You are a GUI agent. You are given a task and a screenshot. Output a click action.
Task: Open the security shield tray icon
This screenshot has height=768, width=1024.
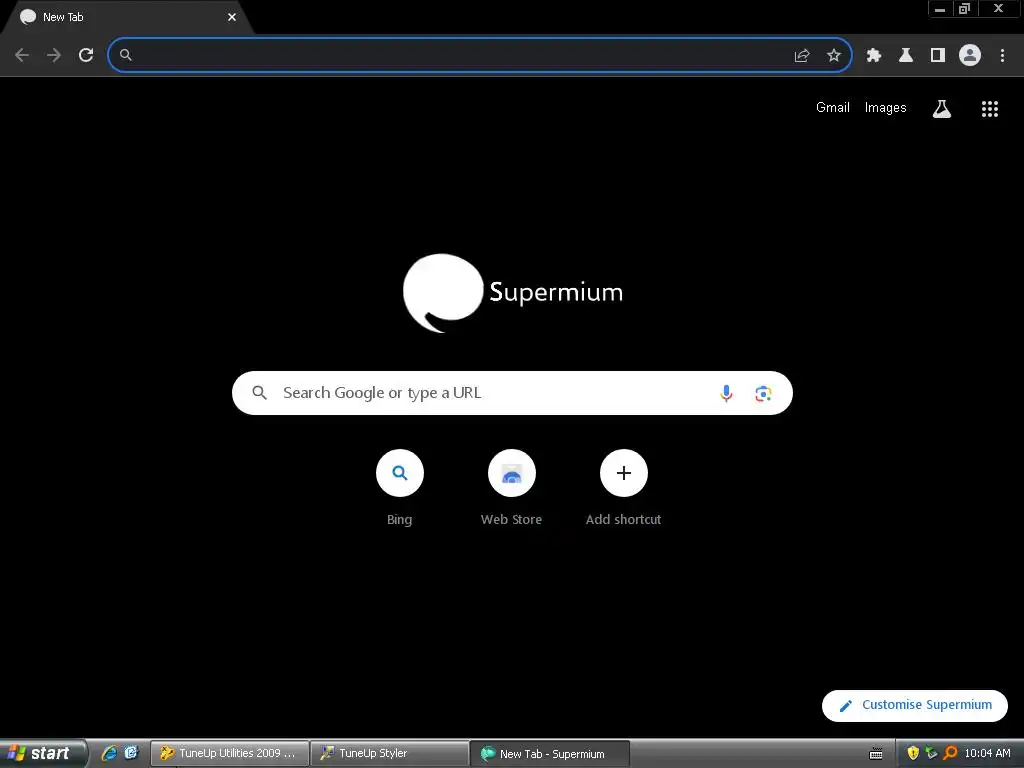[913, 754]
